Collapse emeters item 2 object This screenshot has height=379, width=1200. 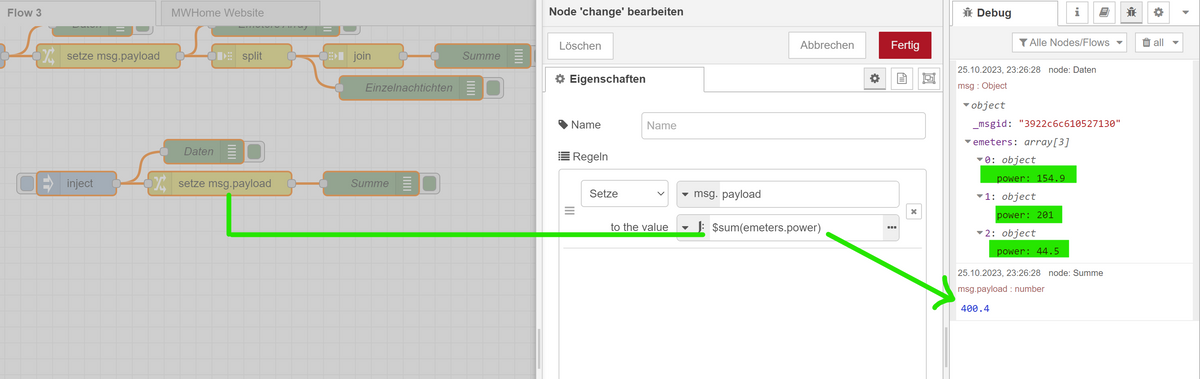(x=981, y=233)
